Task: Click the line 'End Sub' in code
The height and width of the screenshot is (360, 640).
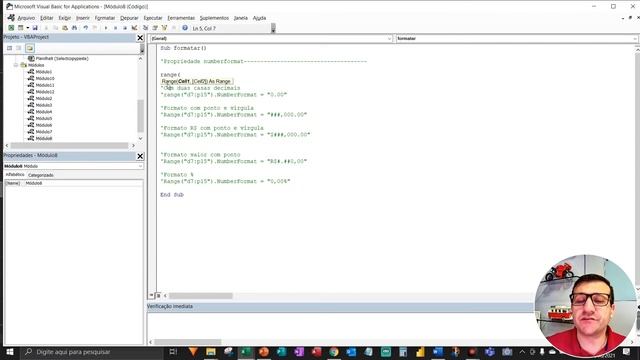Action: pos(172,195)
